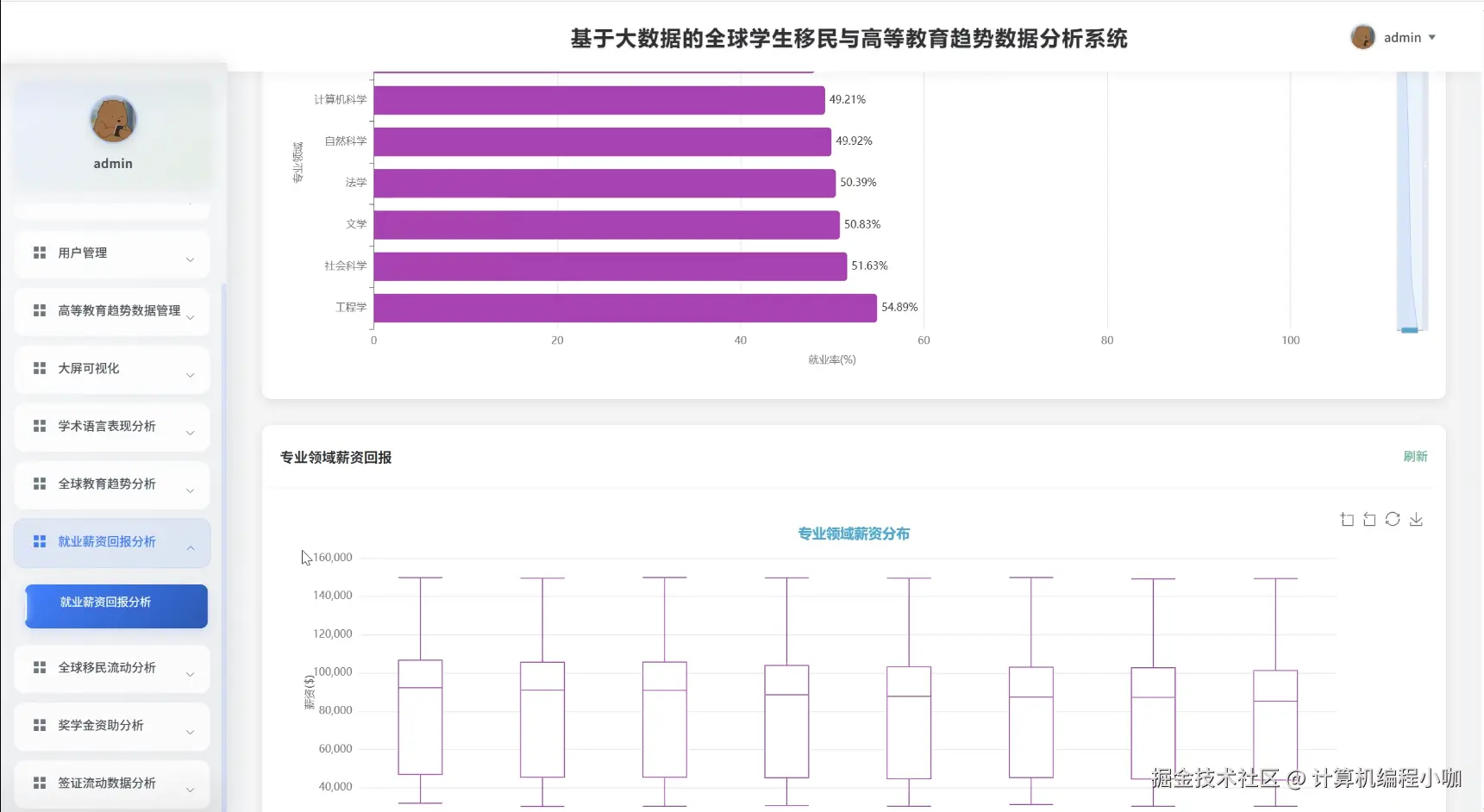
Task: Click the grid icon beside 全球移民流动分析
Action: pos(40,667)
